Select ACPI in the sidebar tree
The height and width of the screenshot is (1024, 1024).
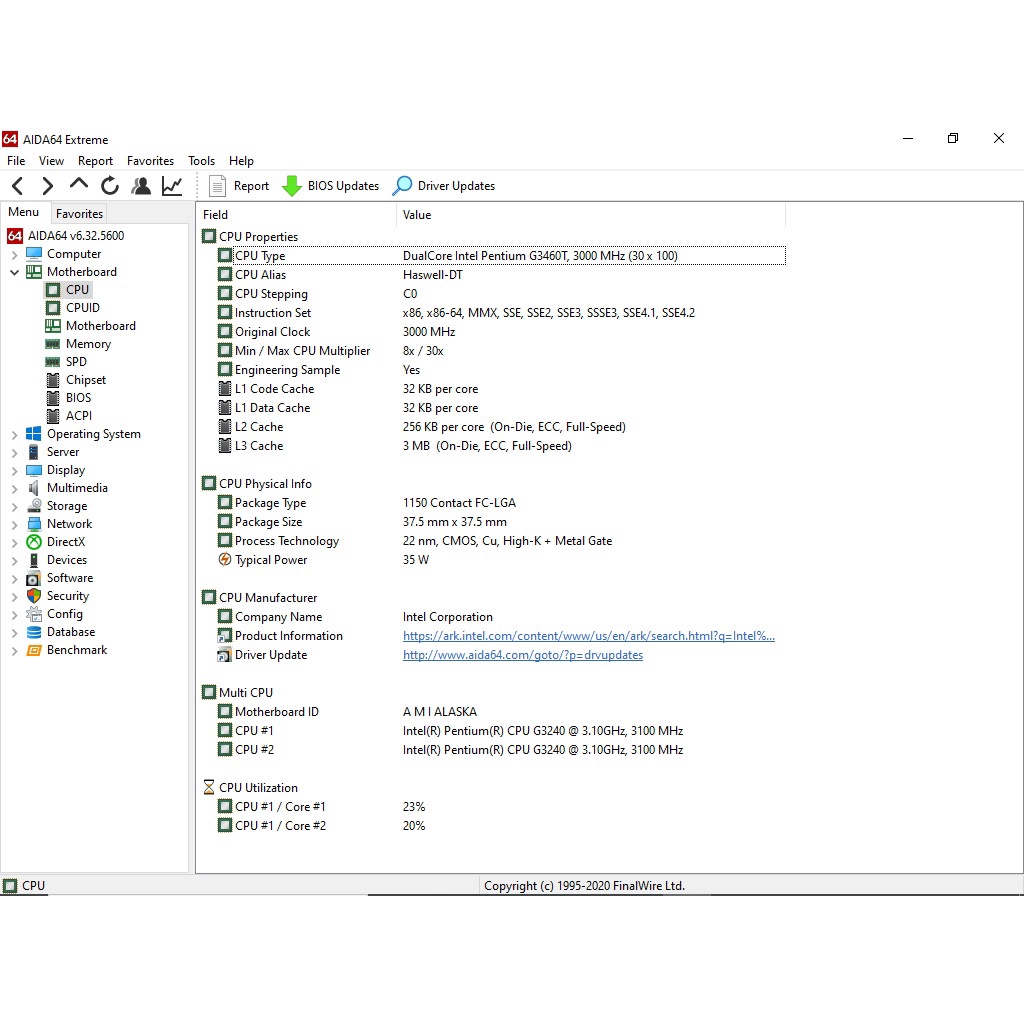tap(78, 415)
